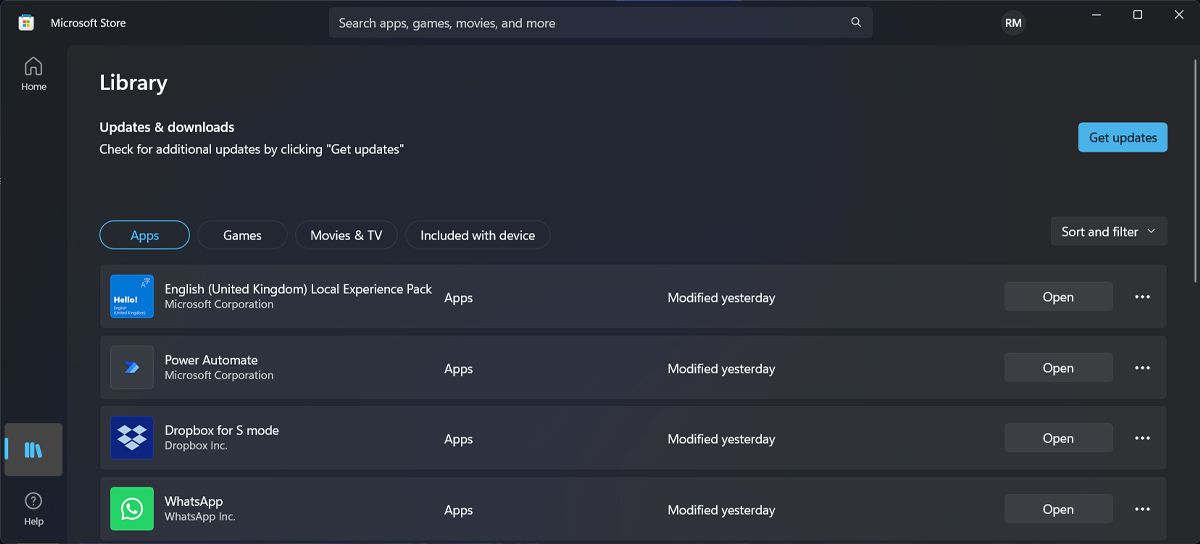Click the Dropbox for S mode icon
Screen dimensions: 1200x544
(x=132, y=438)
